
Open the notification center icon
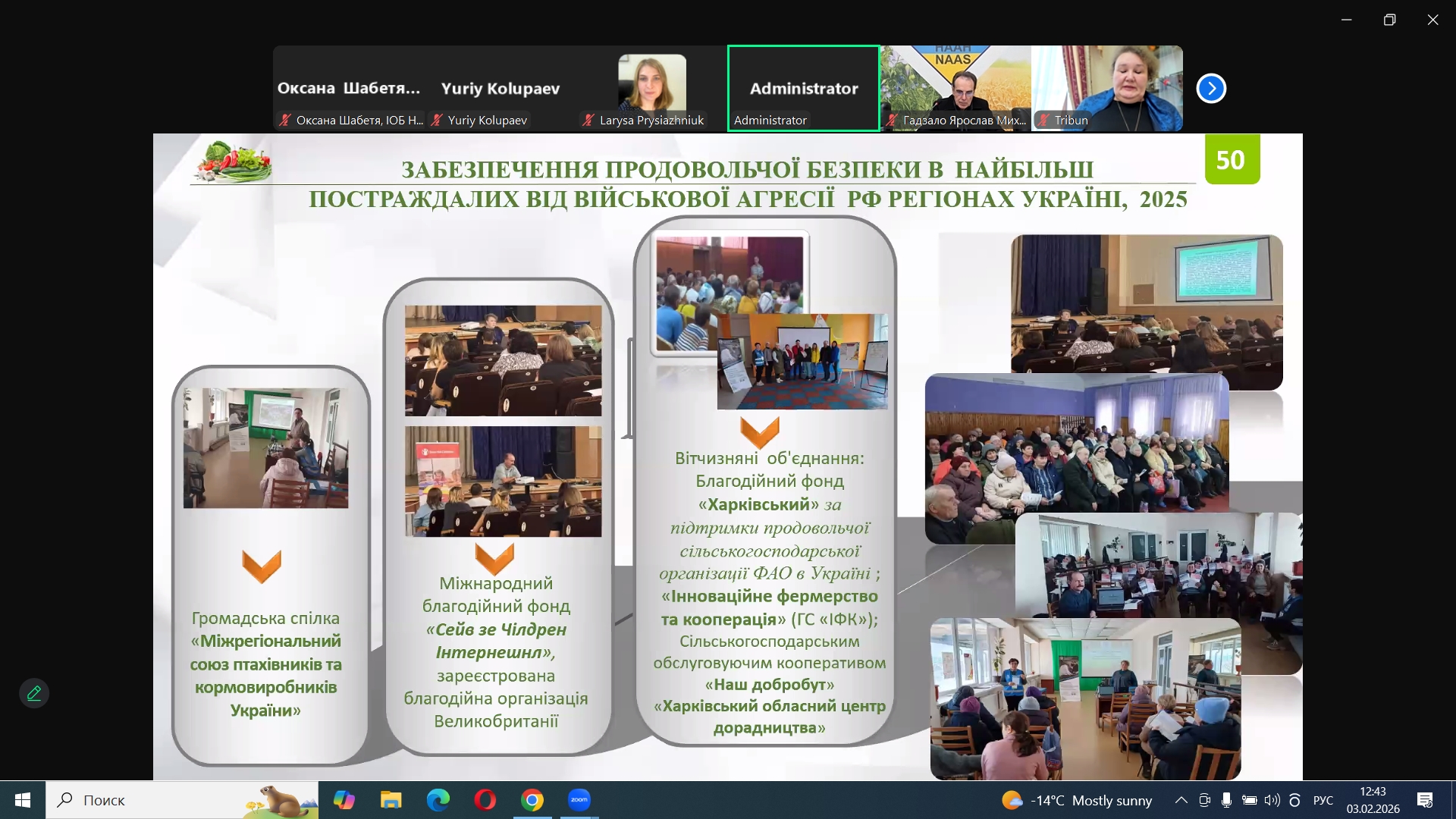pos(1425,800)
